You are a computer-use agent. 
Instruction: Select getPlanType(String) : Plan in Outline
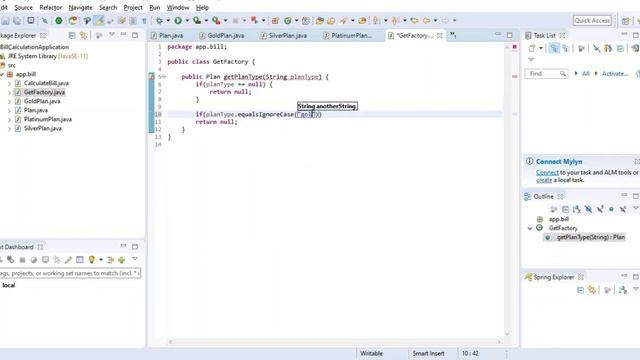(x=591, y=237)
